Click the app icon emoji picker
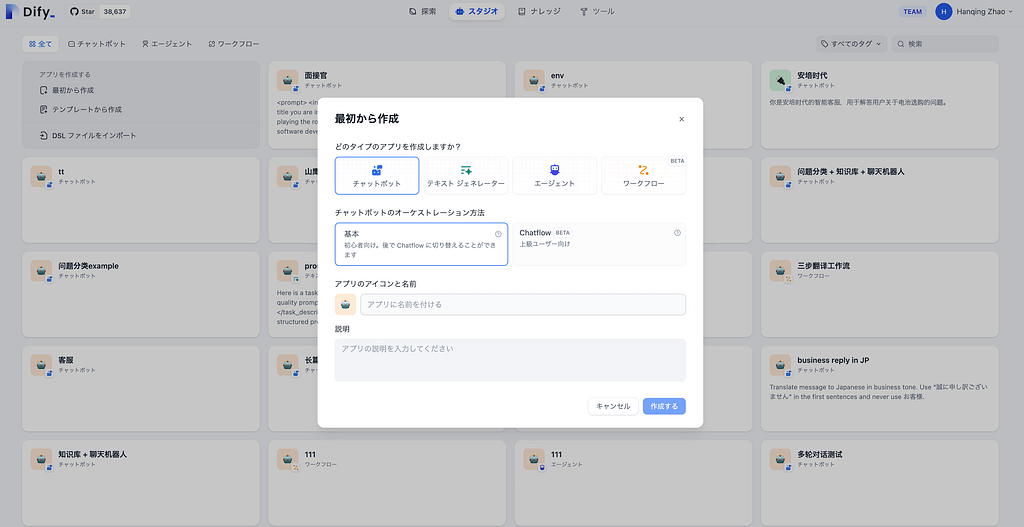The height and width of the screenshot is (527, 1024). click(345, 304)
